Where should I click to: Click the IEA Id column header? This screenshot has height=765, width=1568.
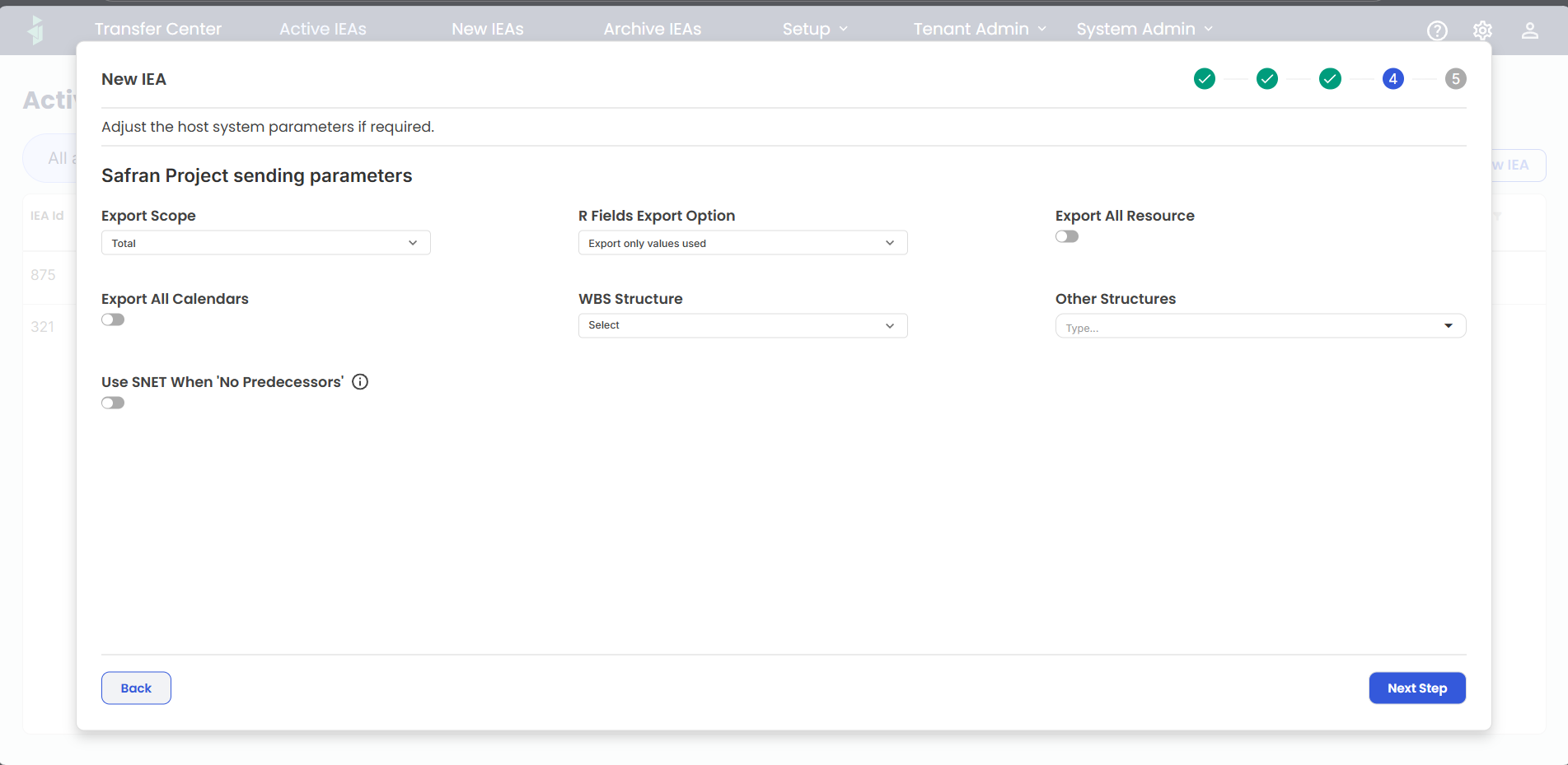[x=47, y=216]
